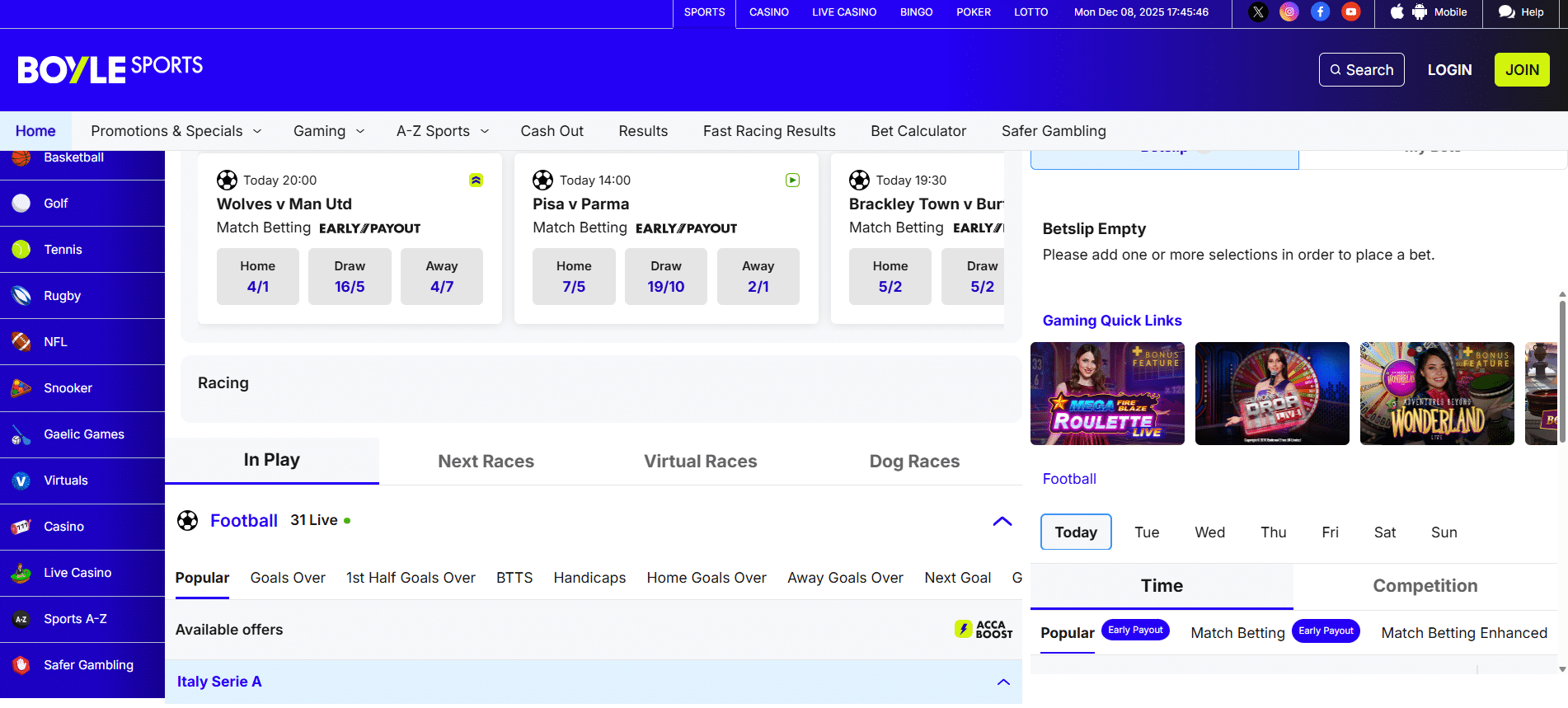
Task: Select Virtuals icon in sidebar
Action: point(21,481)
